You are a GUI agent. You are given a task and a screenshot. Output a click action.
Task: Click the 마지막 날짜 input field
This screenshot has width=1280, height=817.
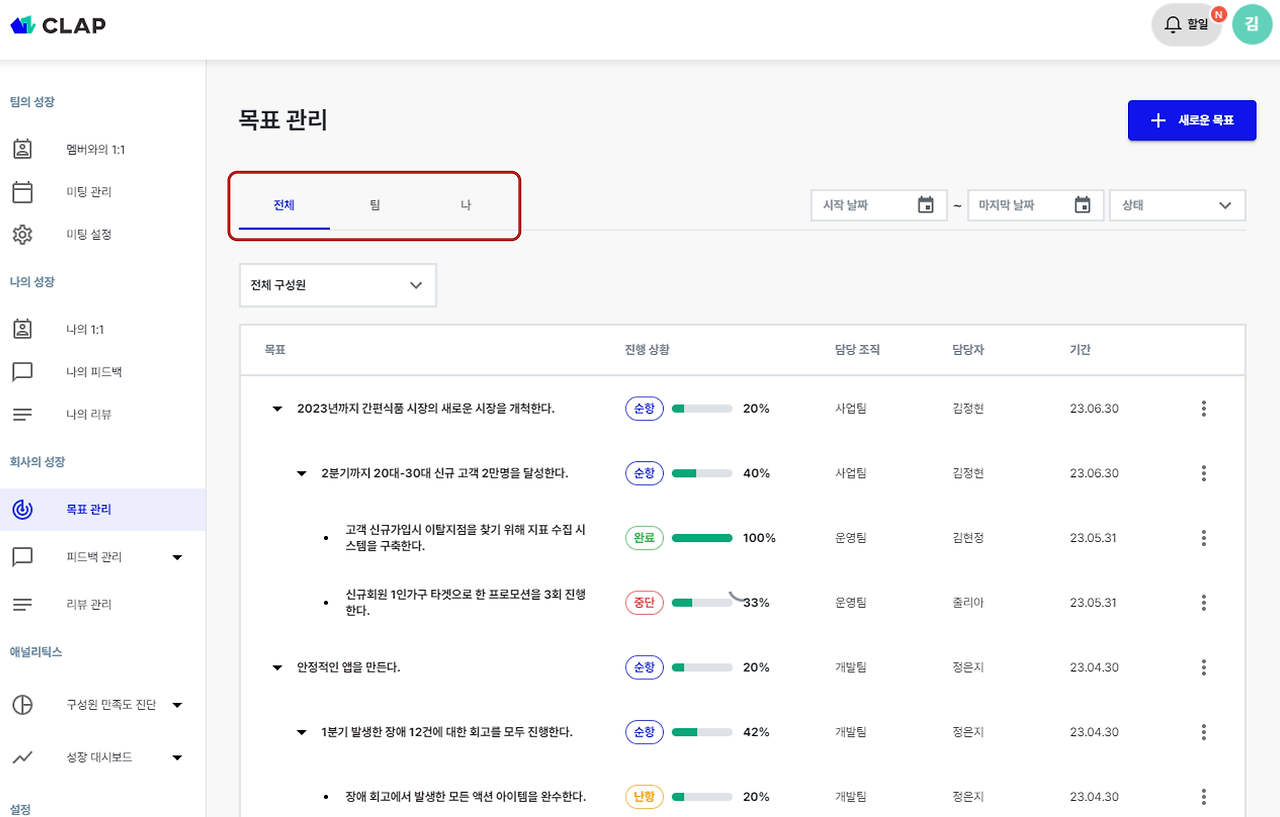pos(1036,205)
